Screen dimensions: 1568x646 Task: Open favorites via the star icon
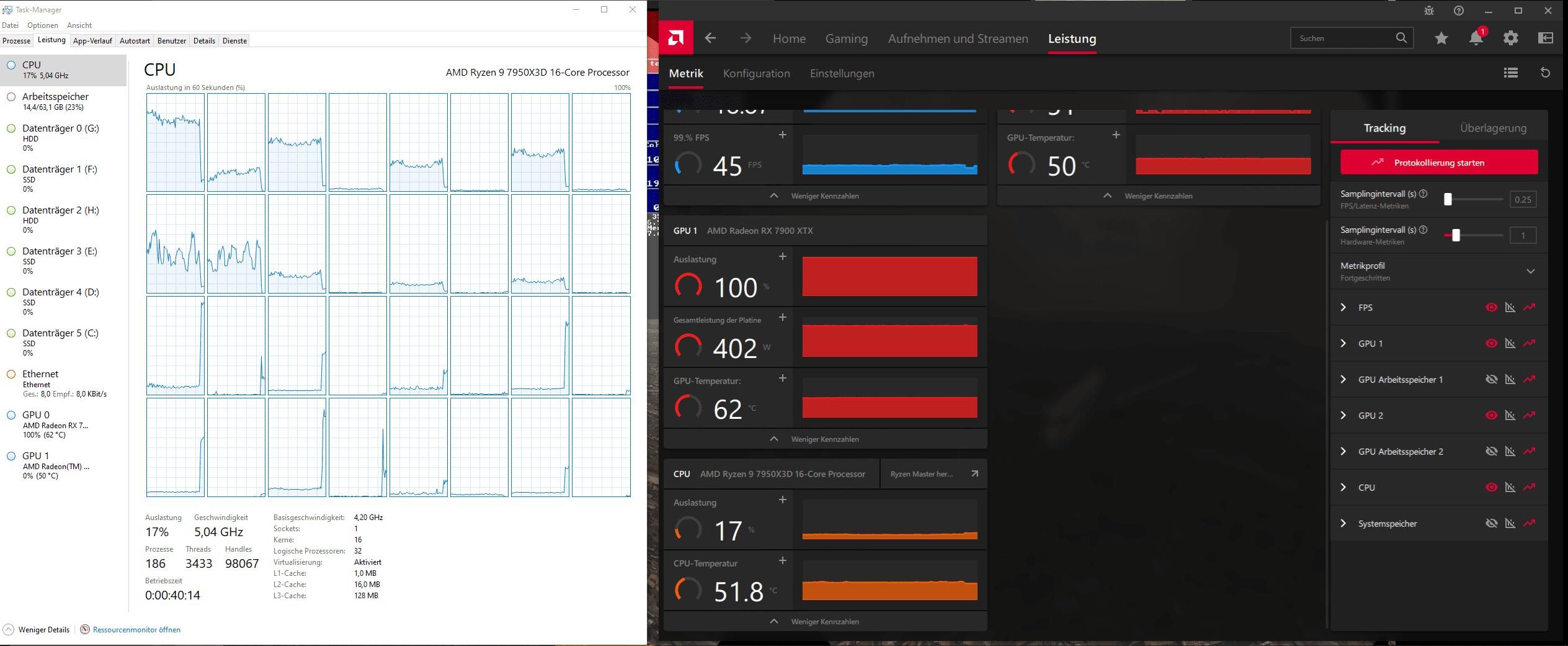[1441, 38]
